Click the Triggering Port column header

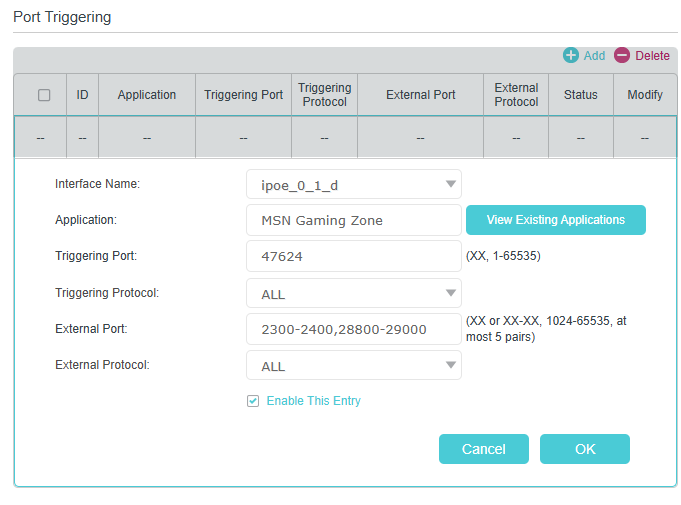[x=243, y=95]
